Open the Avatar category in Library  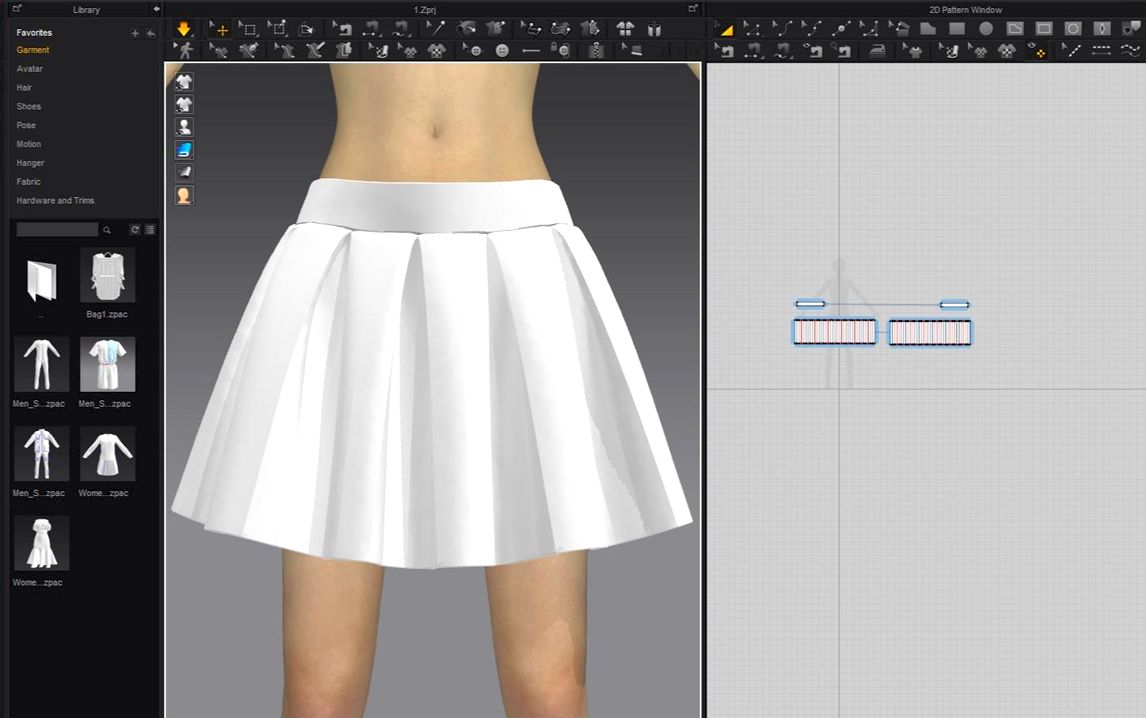pyautogui.click(x=29, y=69)
